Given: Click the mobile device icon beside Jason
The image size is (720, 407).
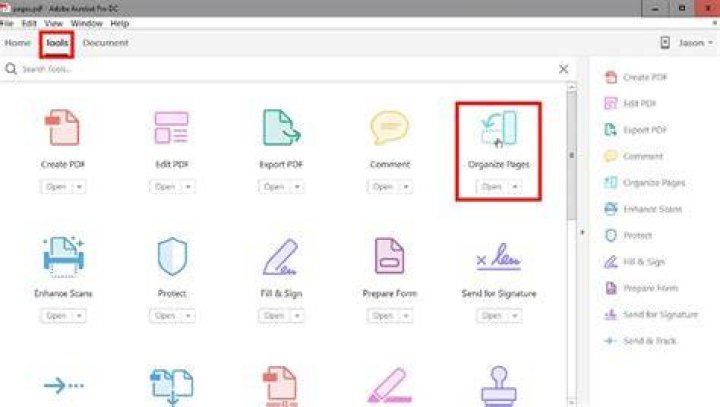Looking at the screenshot, I should 665,43.
